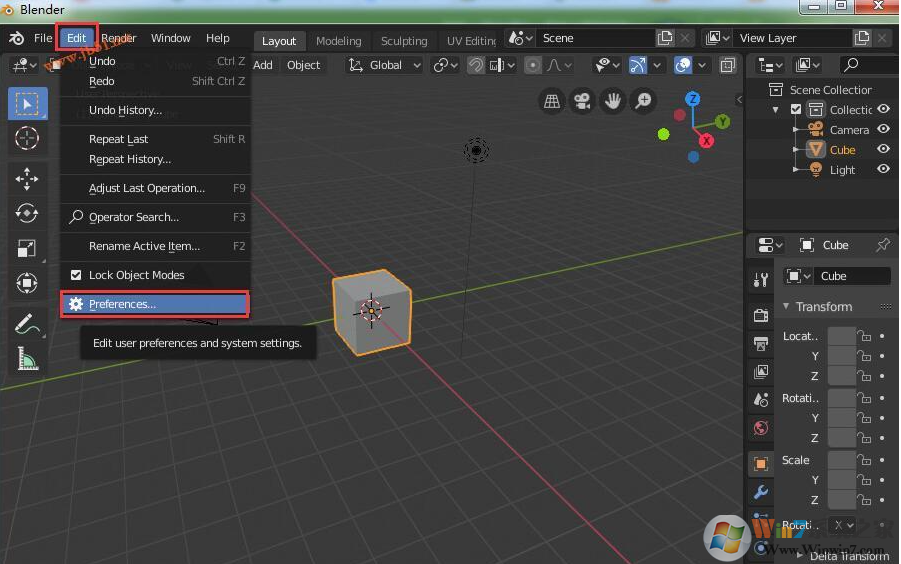Uncheck Lock Object Modes
The image size is (901, 564).
(76, 275)
